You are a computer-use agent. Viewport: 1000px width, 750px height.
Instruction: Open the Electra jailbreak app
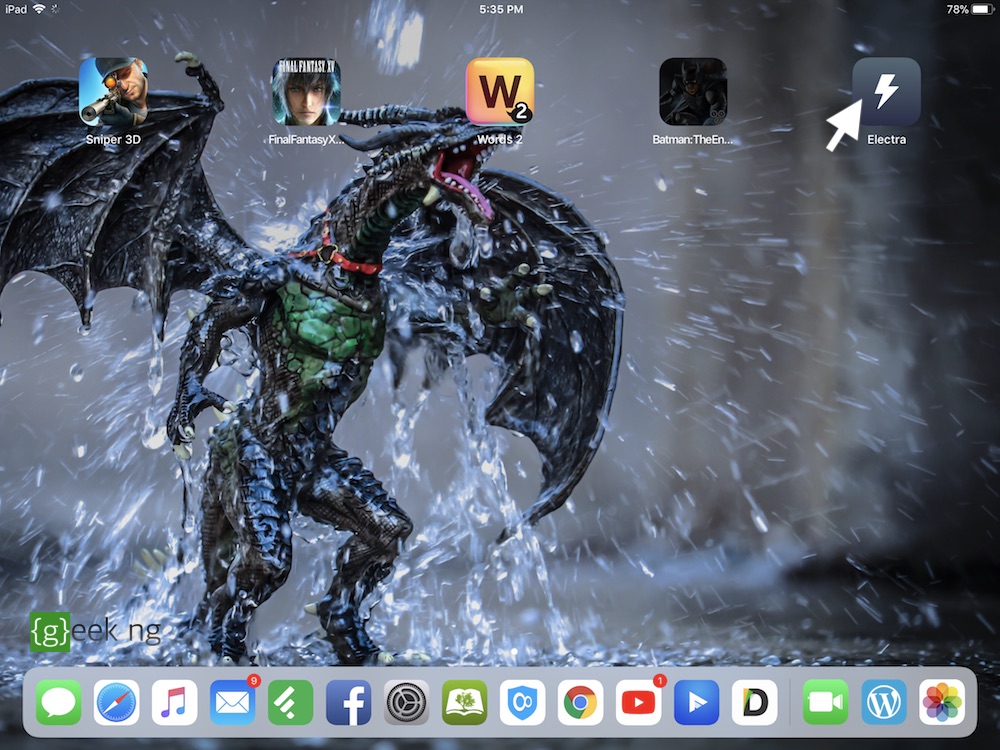(886, 91)
